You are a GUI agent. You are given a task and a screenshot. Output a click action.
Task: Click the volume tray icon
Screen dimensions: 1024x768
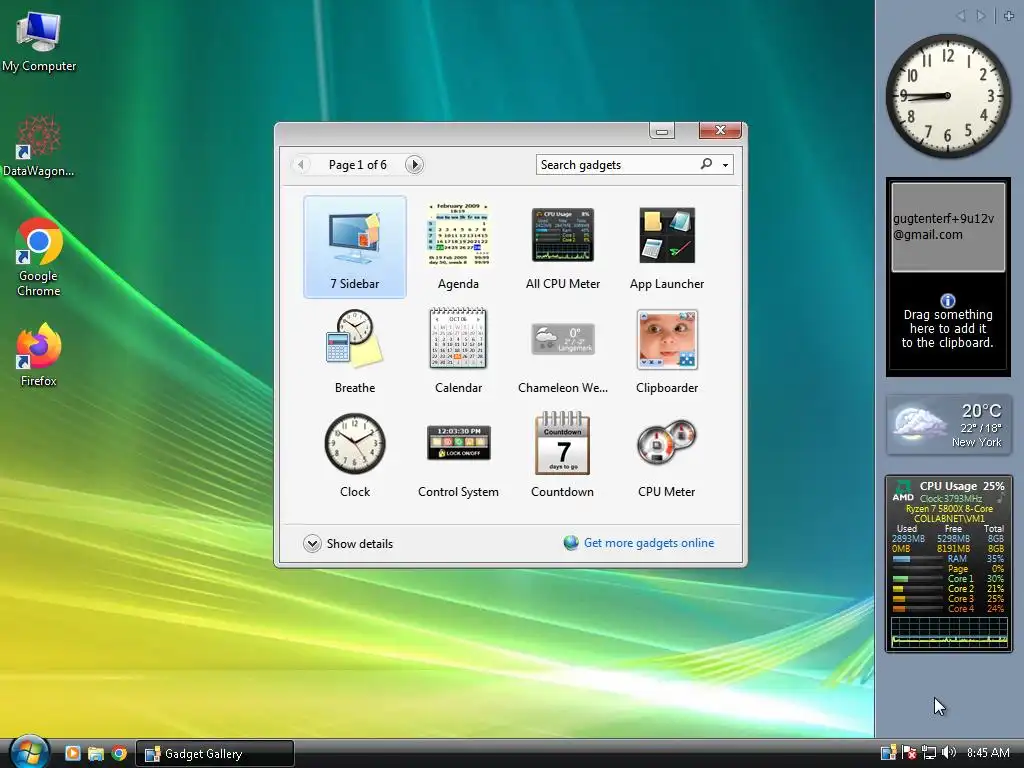click(949, 753)
